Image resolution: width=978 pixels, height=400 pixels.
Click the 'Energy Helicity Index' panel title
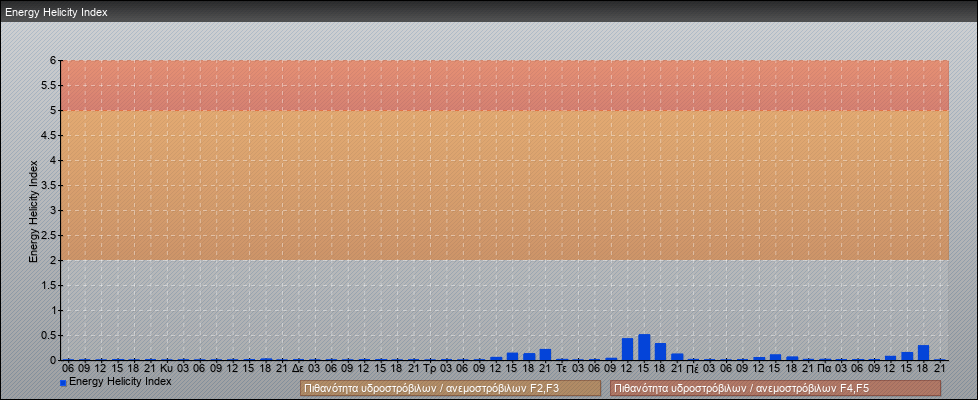[x=56, y=12]
